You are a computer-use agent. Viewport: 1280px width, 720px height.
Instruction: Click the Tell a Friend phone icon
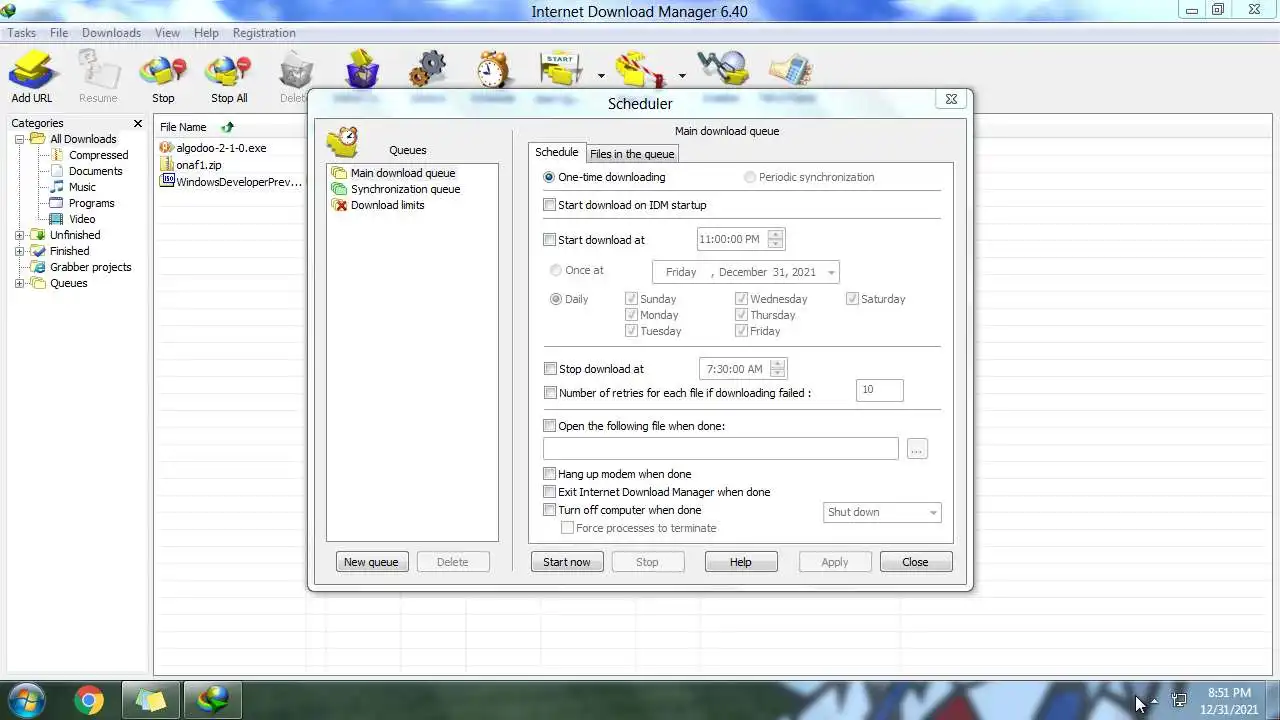pos(790,70)
